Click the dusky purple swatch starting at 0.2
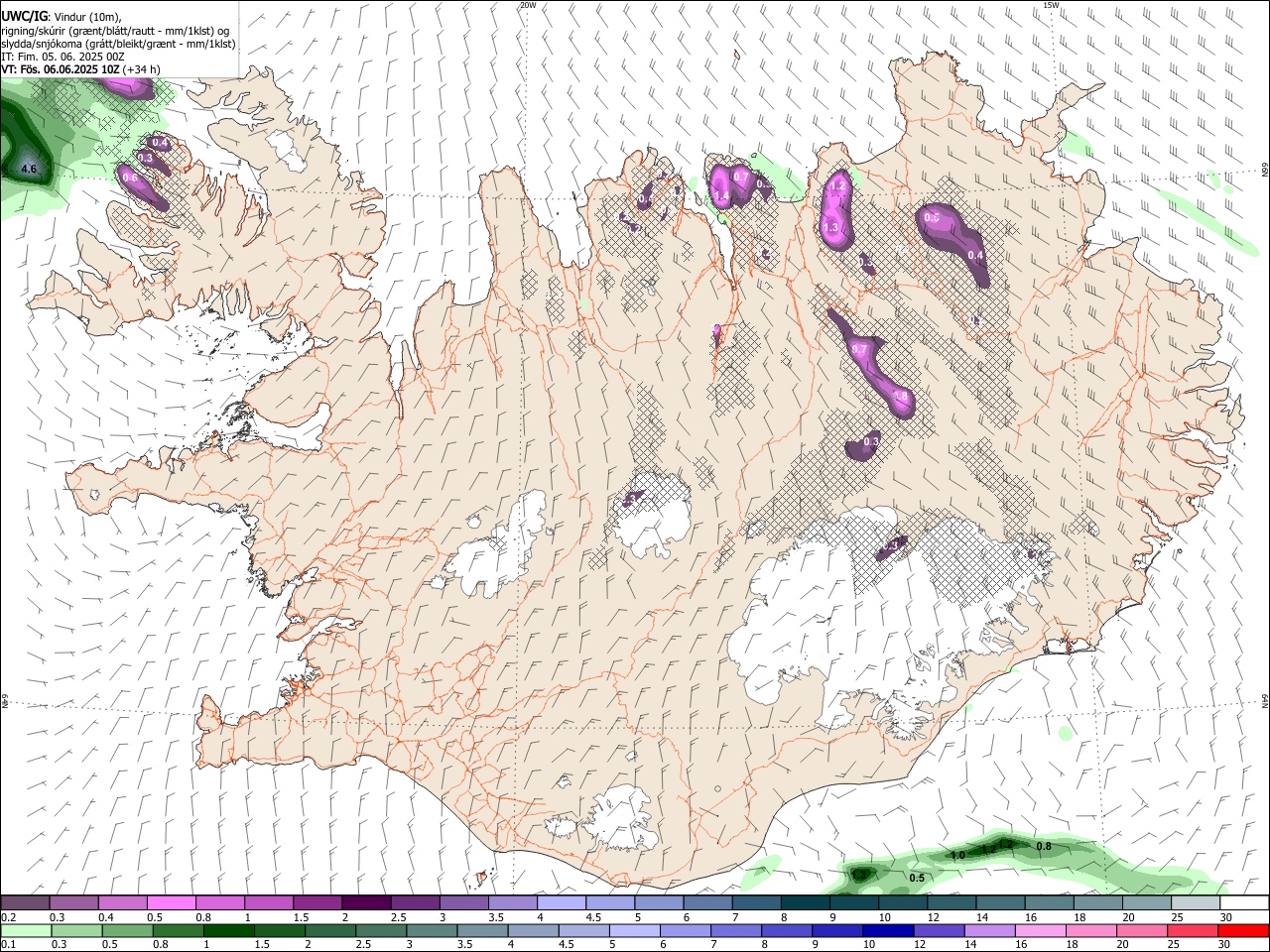Image resolution: width=1270 pixels, height=952 pixels. (x=25, y=903)
